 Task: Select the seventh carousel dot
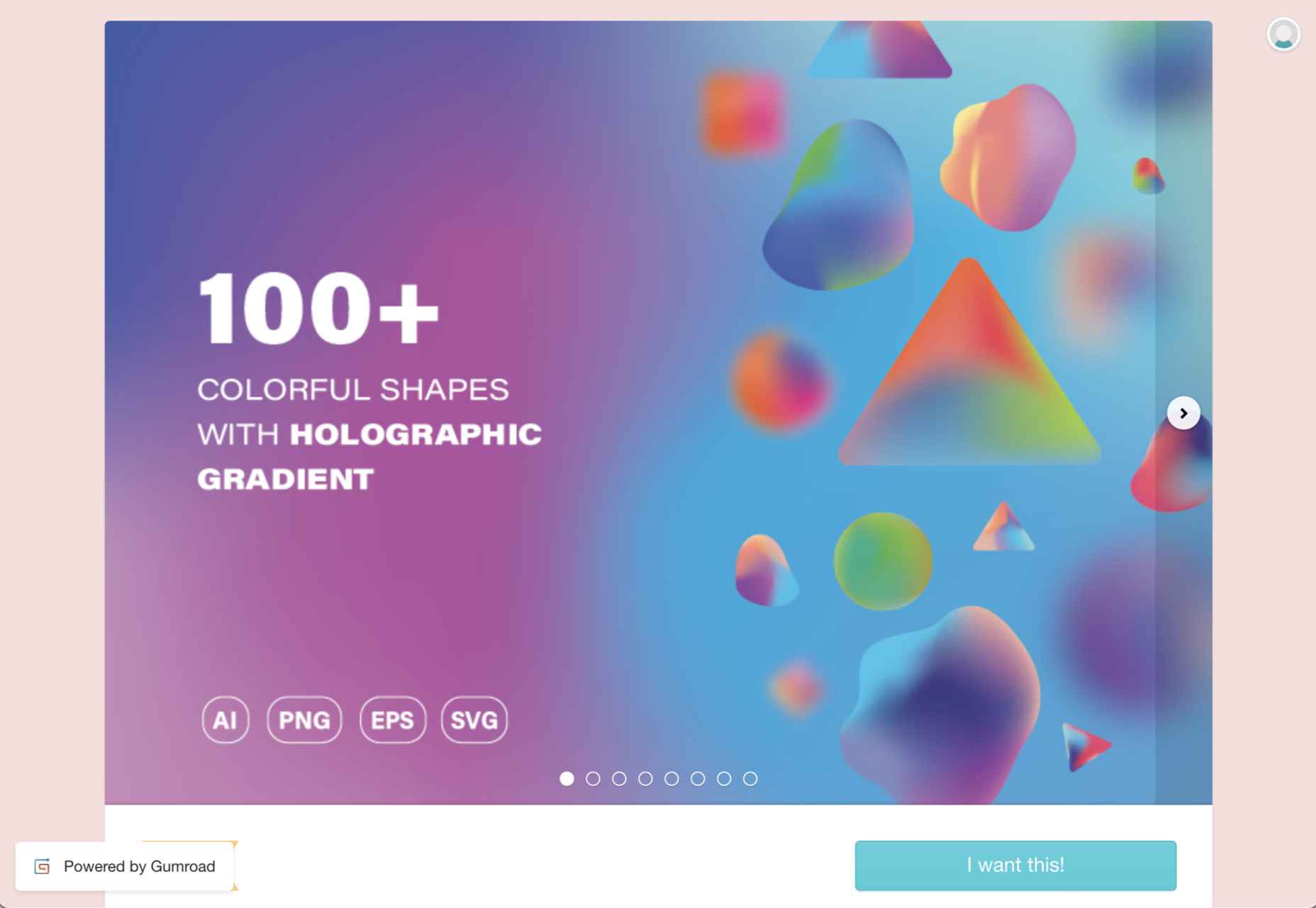coord(724,779)
